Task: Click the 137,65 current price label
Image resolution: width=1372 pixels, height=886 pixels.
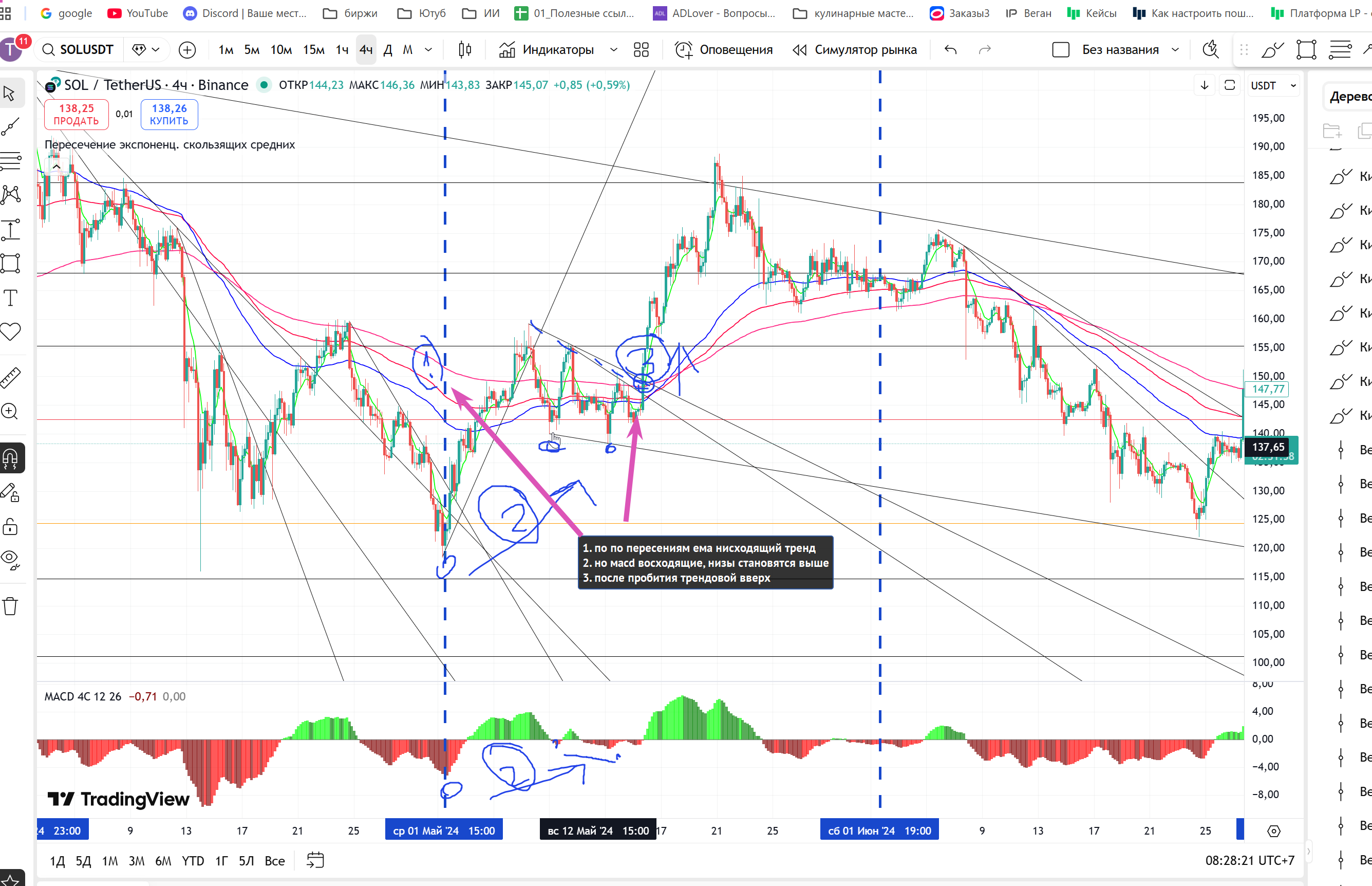Action: coord(1267,447)
